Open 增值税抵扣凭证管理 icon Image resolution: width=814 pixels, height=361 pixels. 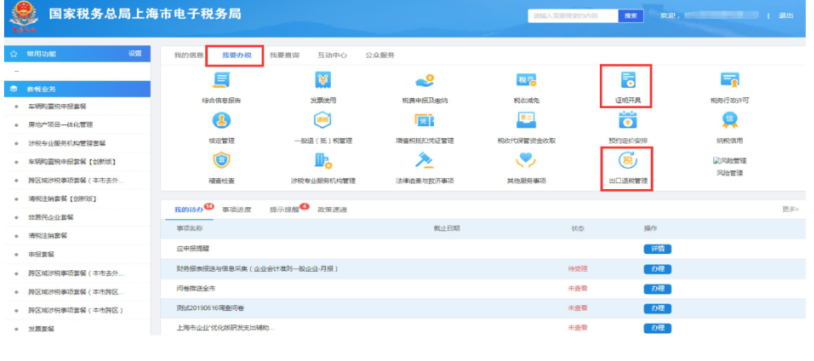click(x=424, y=121)
